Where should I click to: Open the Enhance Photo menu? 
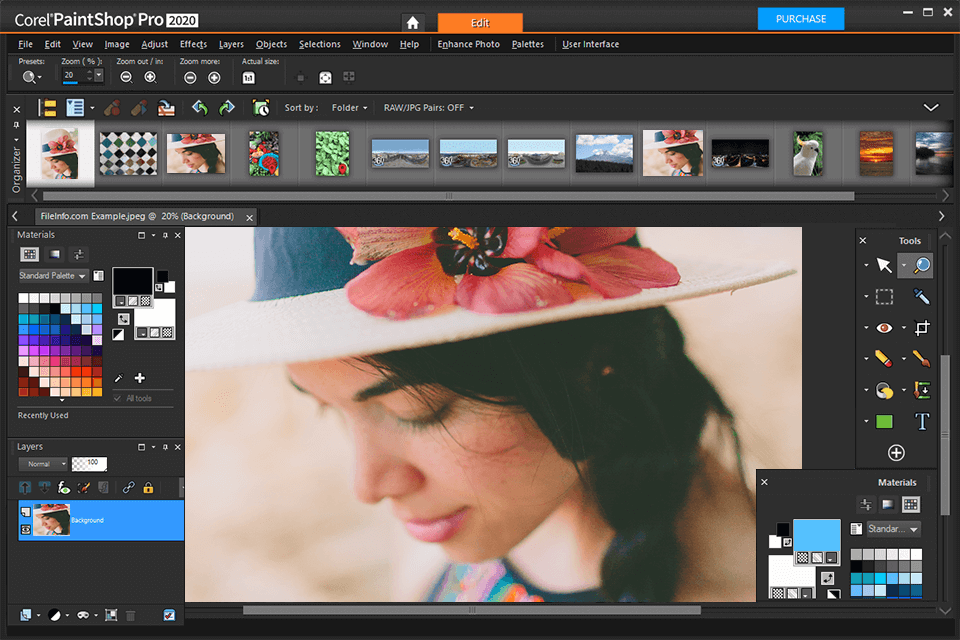tap(468, 44)
